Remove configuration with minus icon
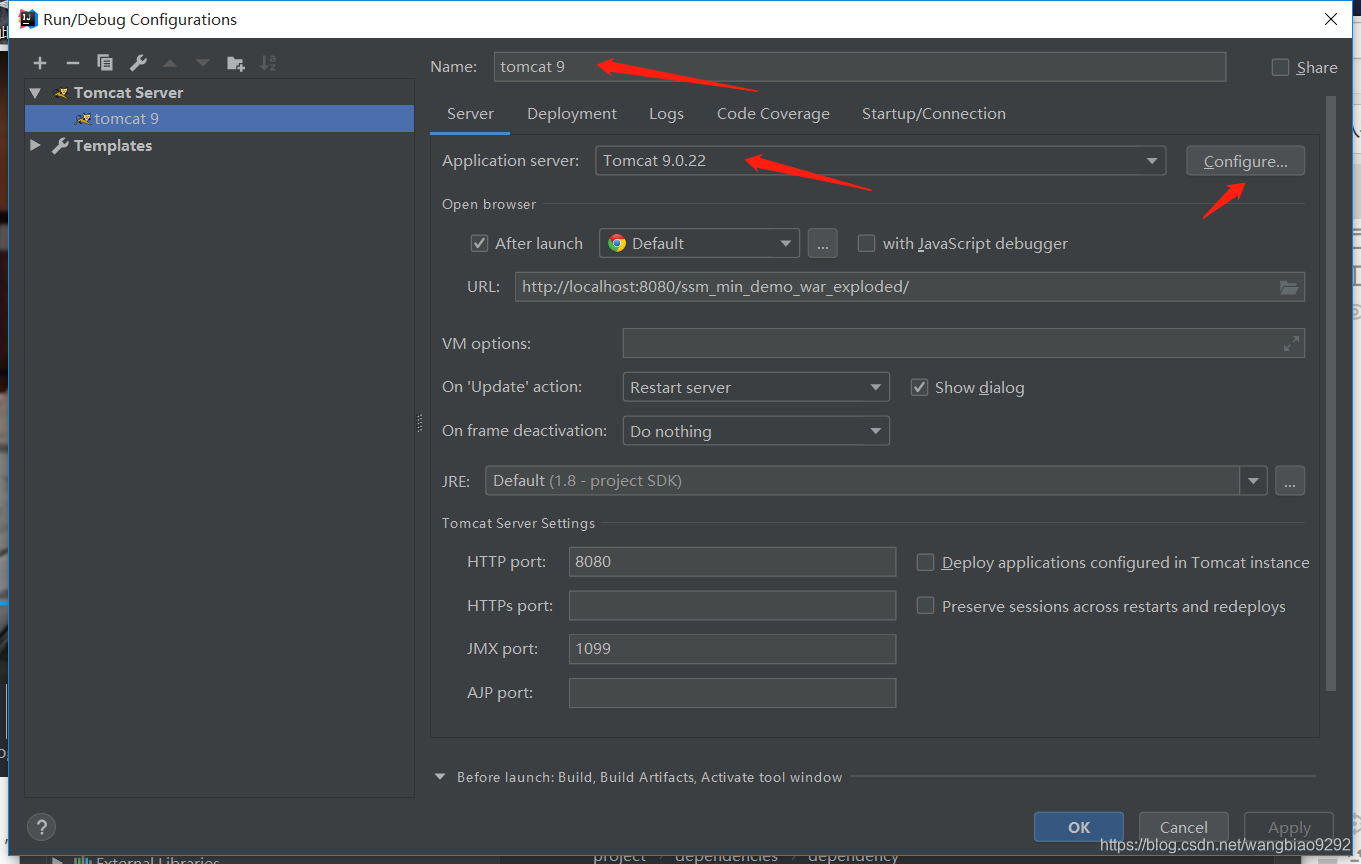Viewport: 1361px width, 864px height. tap(72, 63)
